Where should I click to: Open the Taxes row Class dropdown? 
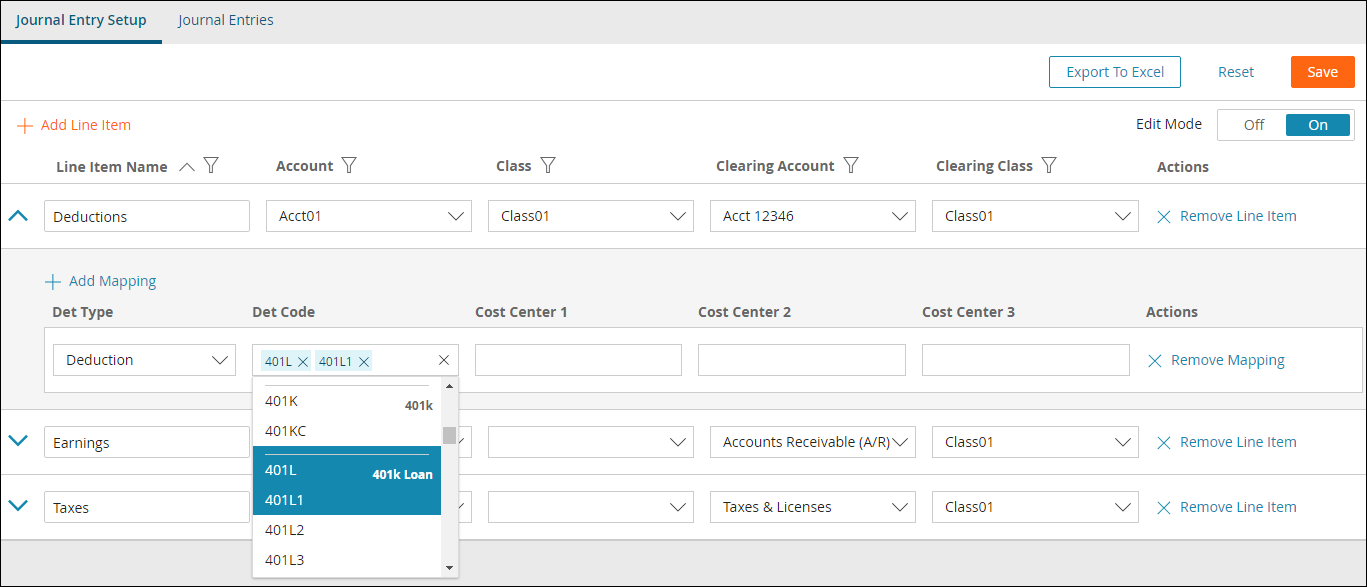pyautogui.click(x=591, y=507)
